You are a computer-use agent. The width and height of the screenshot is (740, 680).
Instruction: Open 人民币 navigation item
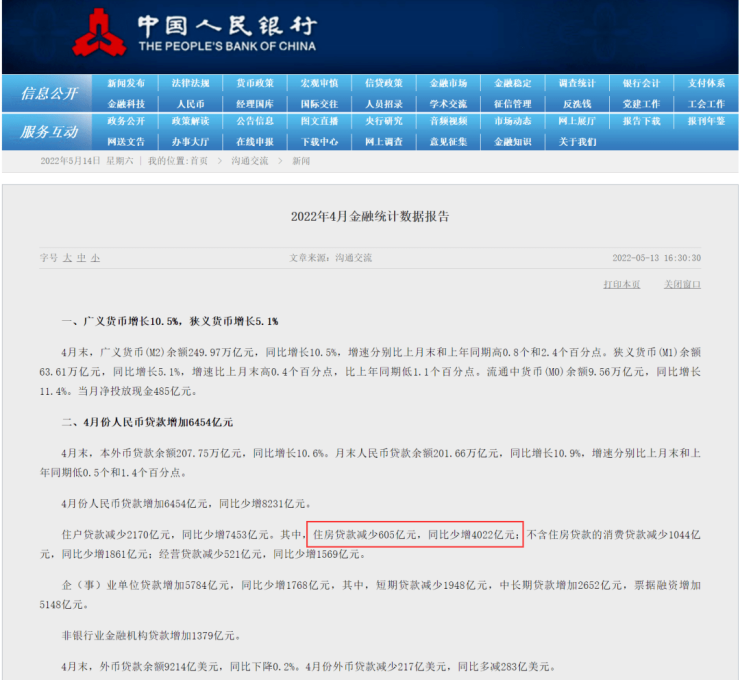[191, 104]
